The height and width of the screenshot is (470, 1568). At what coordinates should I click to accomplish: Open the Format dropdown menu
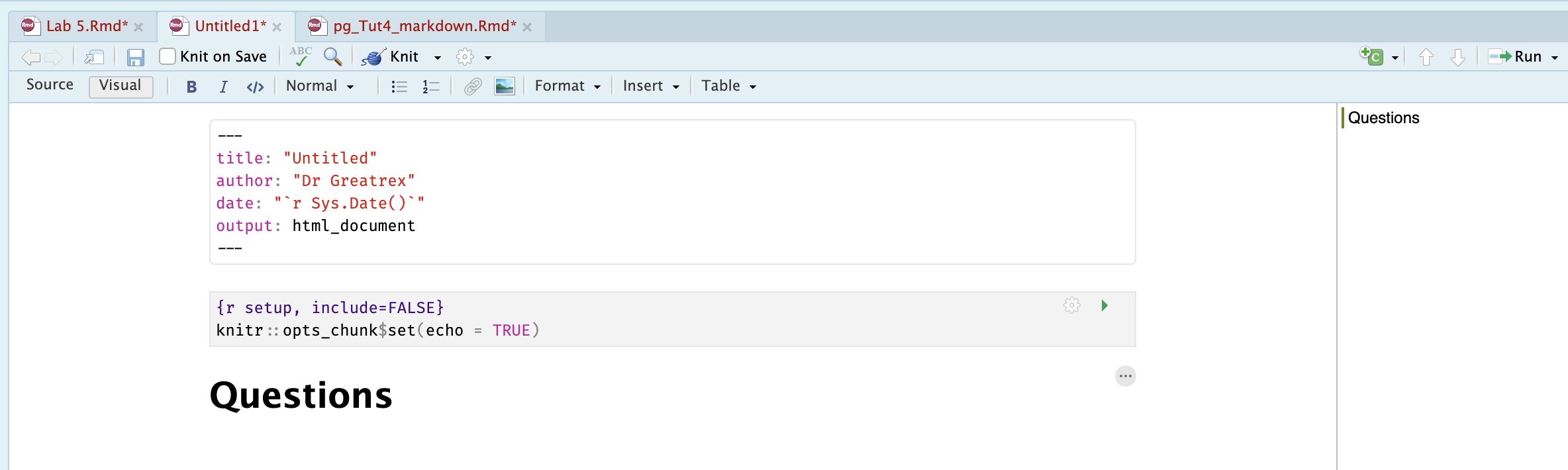click(567, 86)
